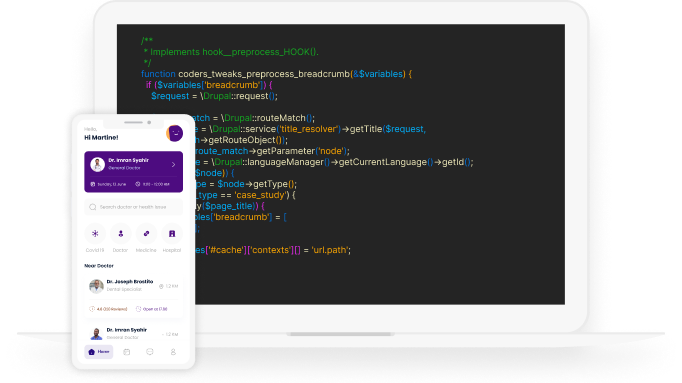Open the chat tab in the bottom navigation
Screen dimensions: 682x383
(150, 352)
